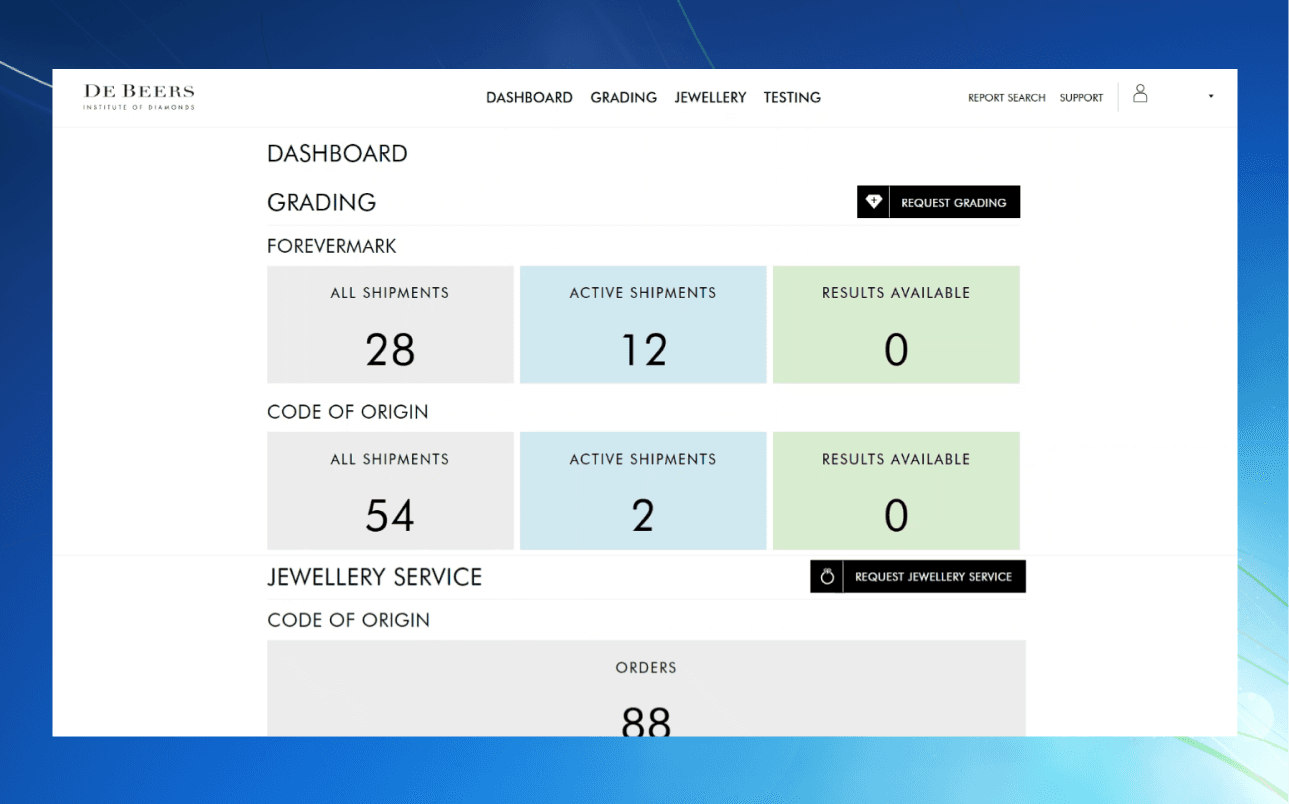
Task: Click the FOREVERMARK subsection label
Action: tap(332, 246)
